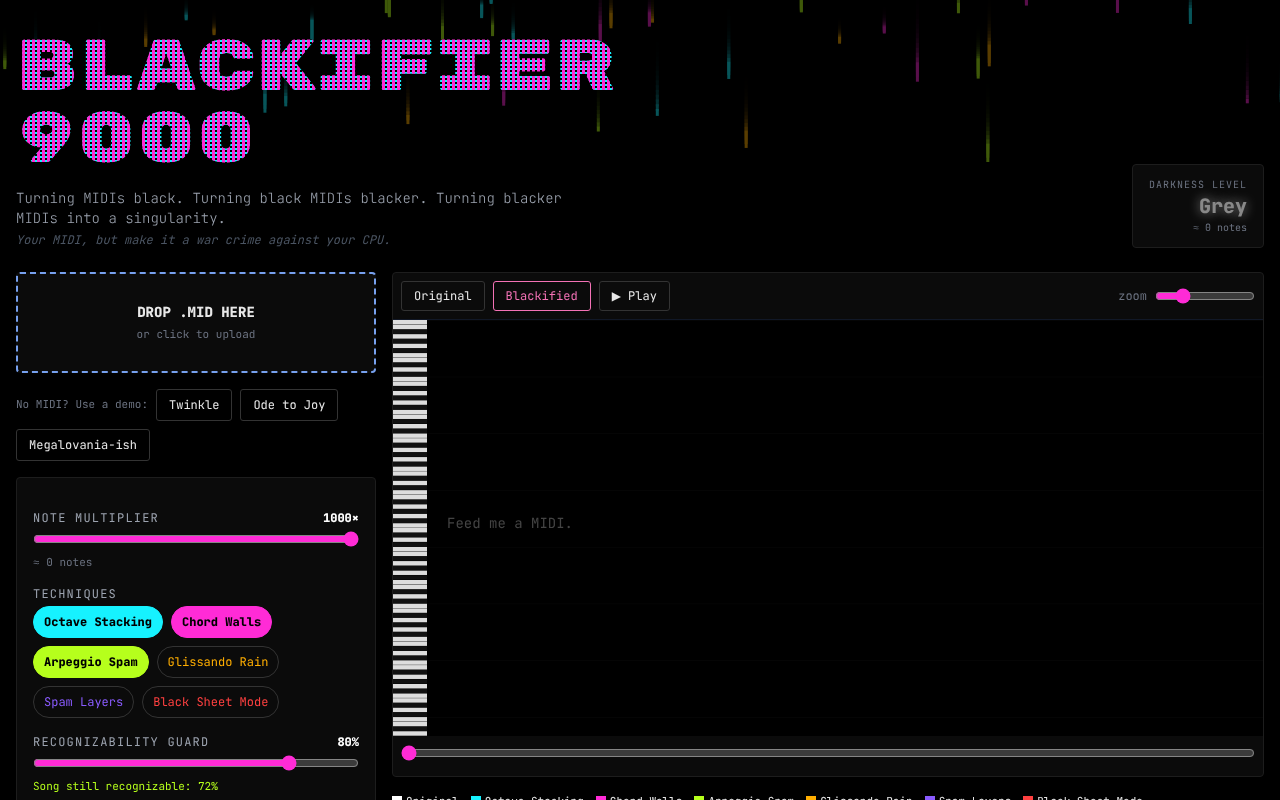Disable the Chord Walls technique
Screen dimensions: 1280x800
[221, 622]
